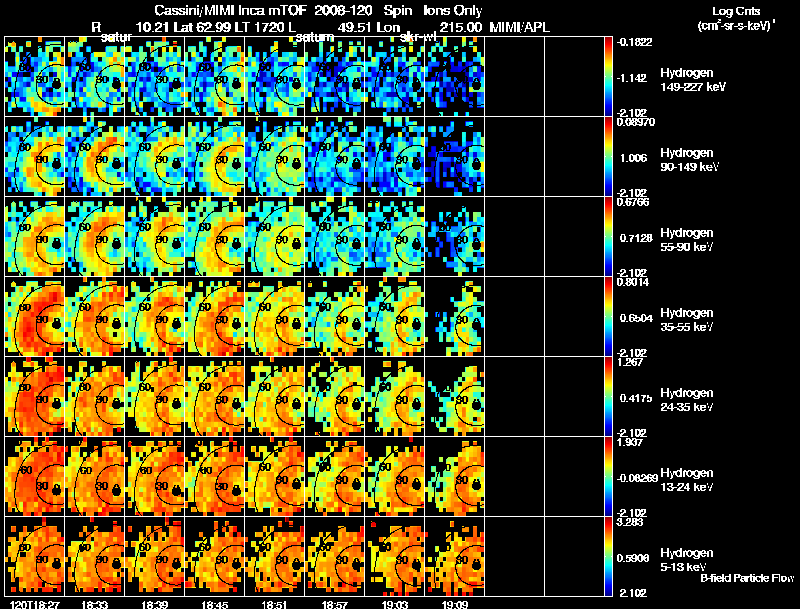
Task: Click the color bar for Hydrogen 149-227 keV
Action: pos(608,77)
